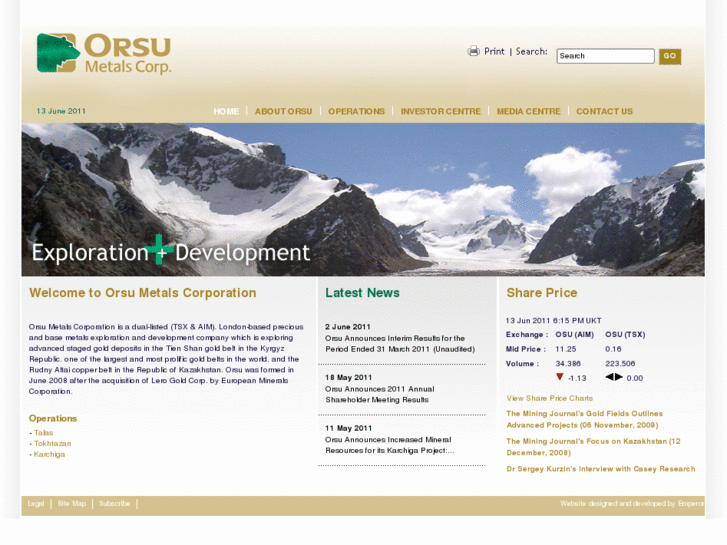Image resolution: width=727 pixels, height=545 pixels.
Task: Open Dr Sergey Kurzin's interview link
Action: tap(600, 469)
